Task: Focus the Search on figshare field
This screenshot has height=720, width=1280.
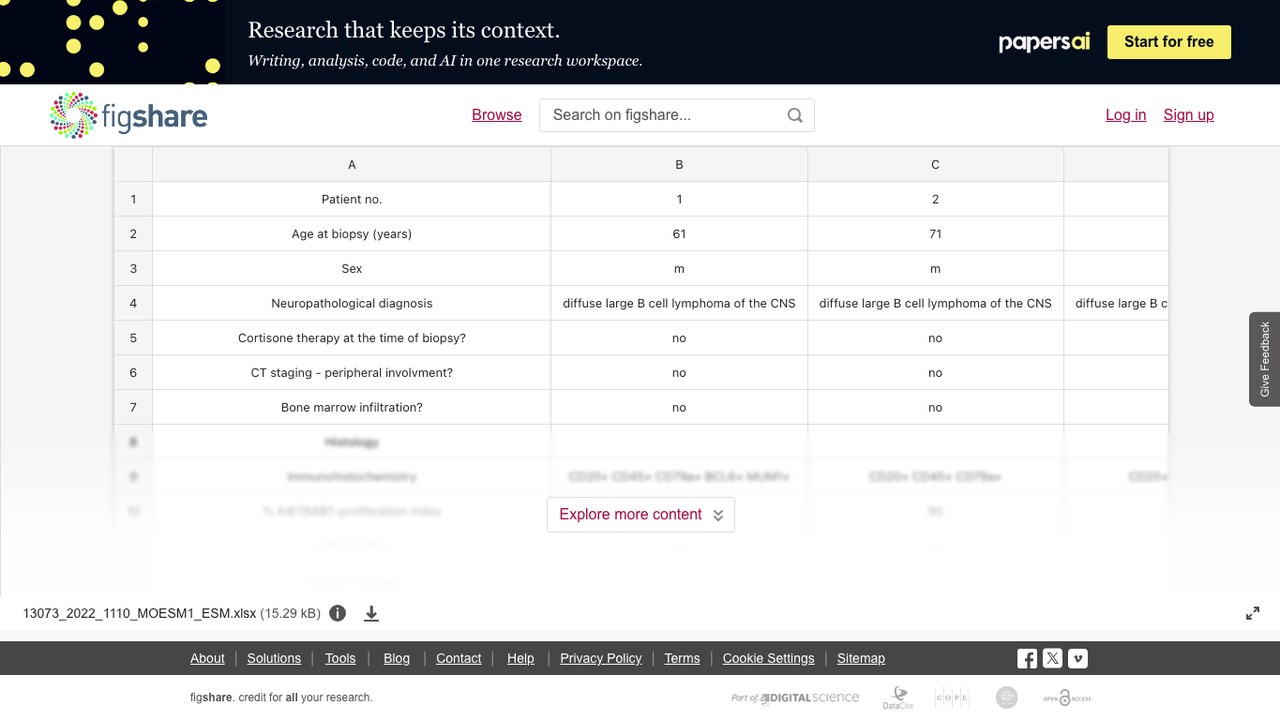Action: [x=677, y=115]
